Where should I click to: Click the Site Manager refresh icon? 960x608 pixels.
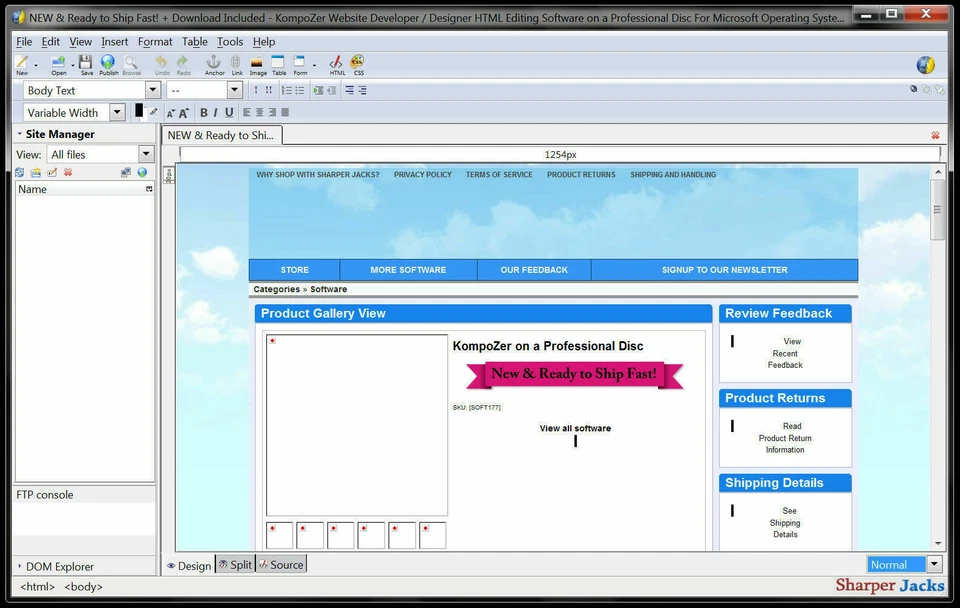(19, 171)
